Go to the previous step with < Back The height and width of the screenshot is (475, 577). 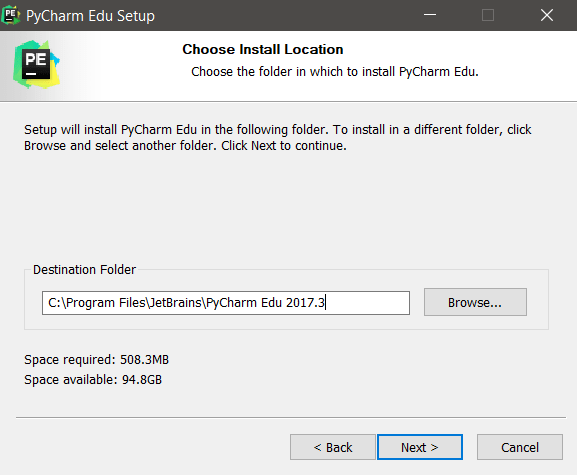point(333,447)
